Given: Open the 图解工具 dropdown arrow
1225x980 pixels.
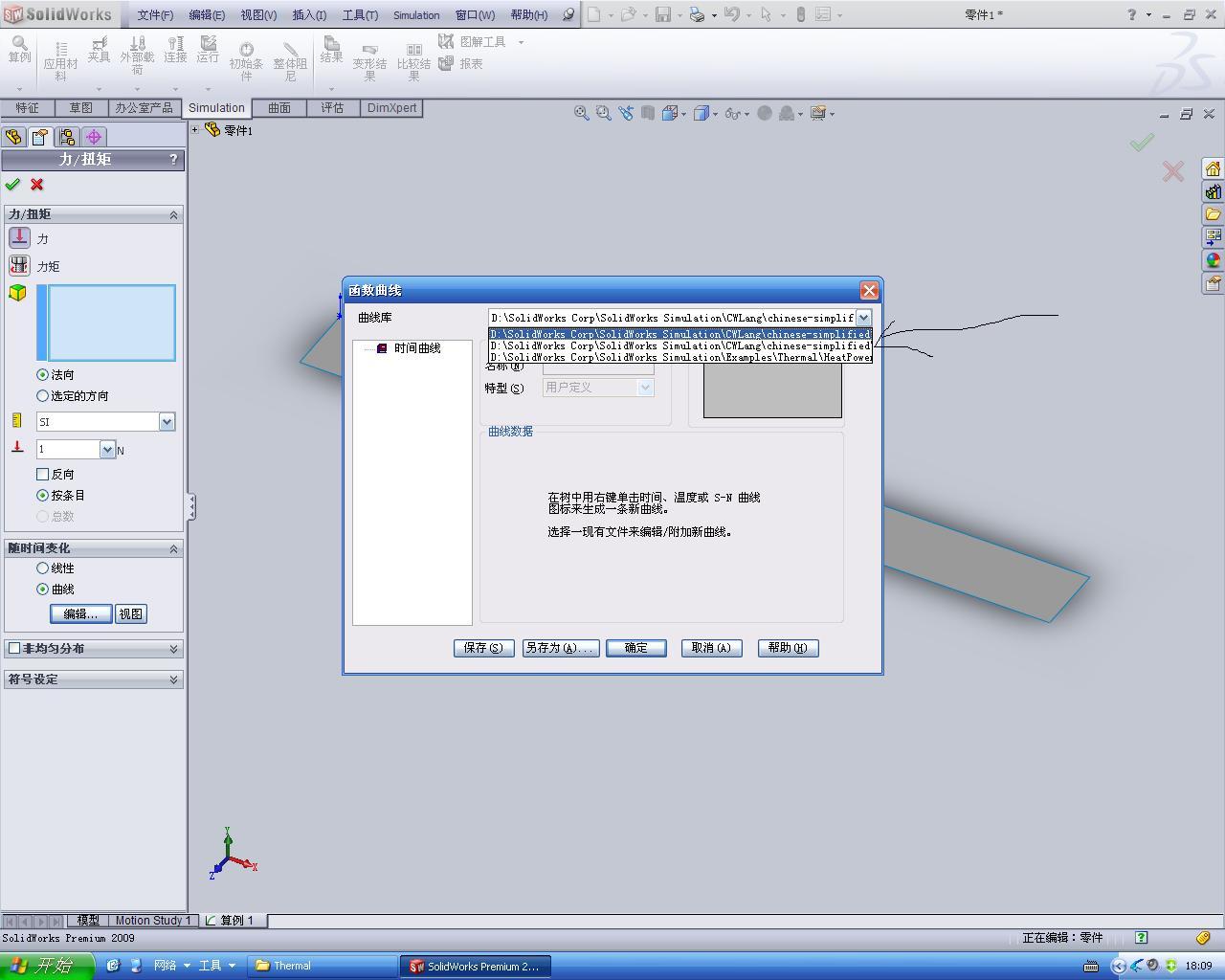Looking at the screenshot, I should [521, 42].
